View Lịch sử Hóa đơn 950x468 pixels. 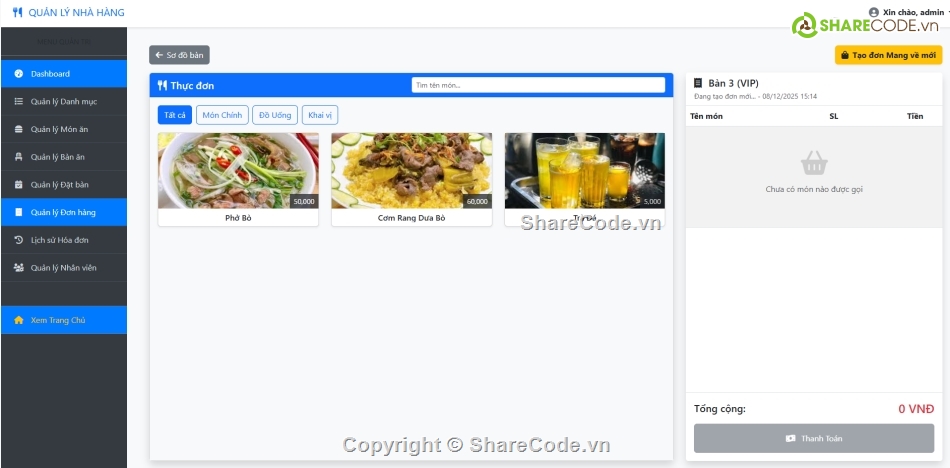[64, 240]
